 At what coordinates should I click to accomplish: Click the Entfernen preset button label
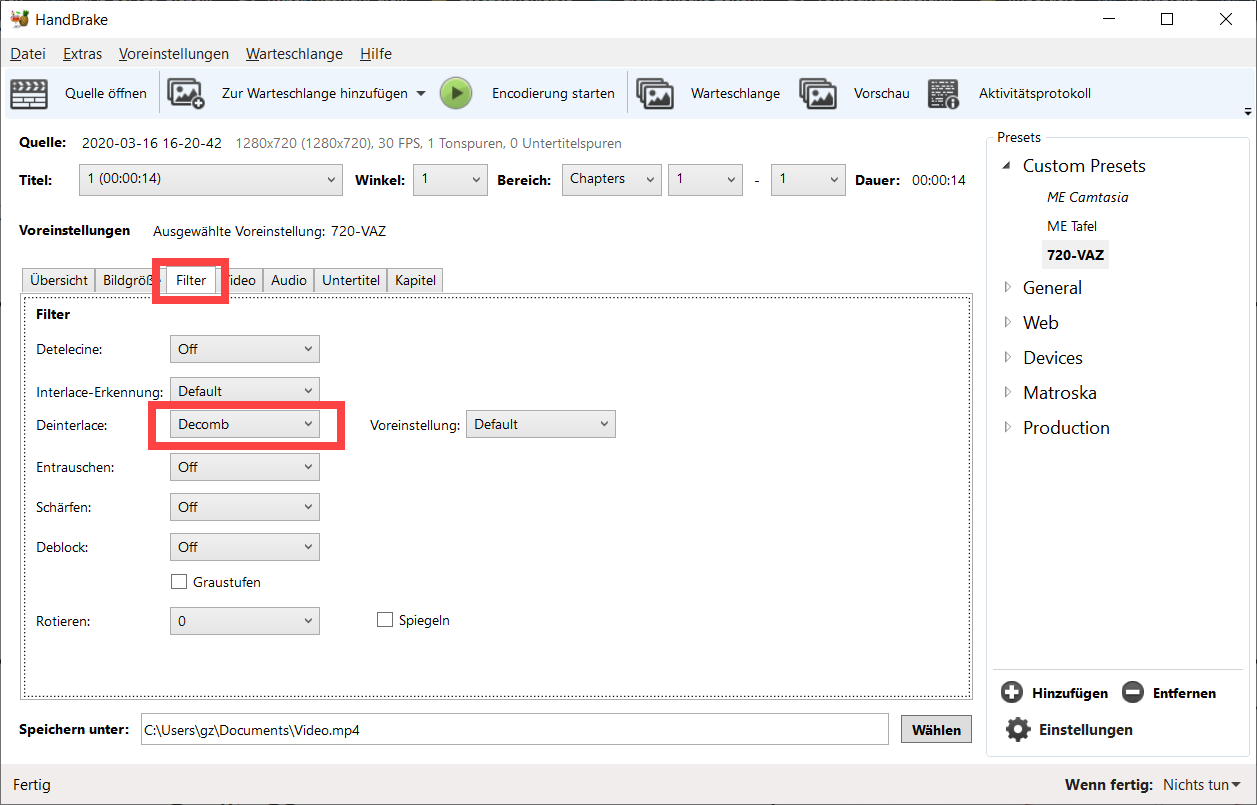1184,693
